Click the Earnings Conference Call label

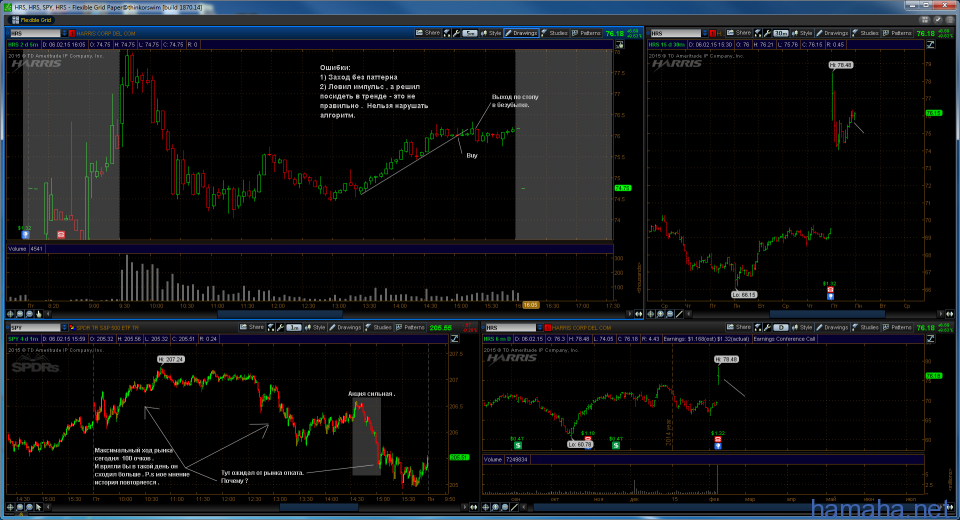pyautogui.click(x=784, y=339)
